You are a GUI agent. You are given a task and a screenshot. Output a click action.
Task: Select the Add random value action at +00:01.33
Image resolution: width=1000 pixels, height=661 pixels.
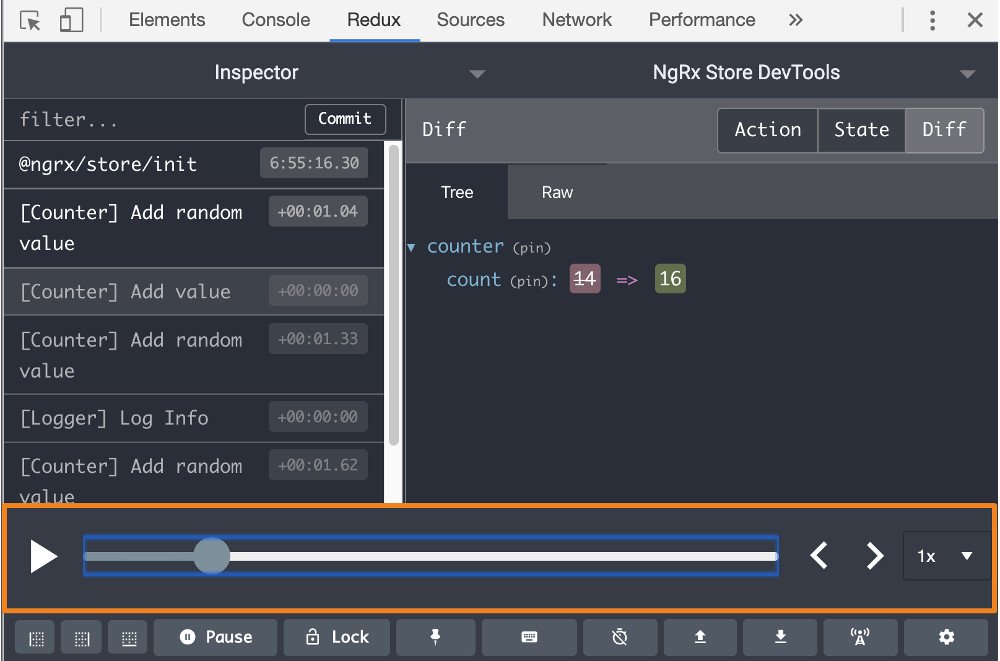pos(194,354)
